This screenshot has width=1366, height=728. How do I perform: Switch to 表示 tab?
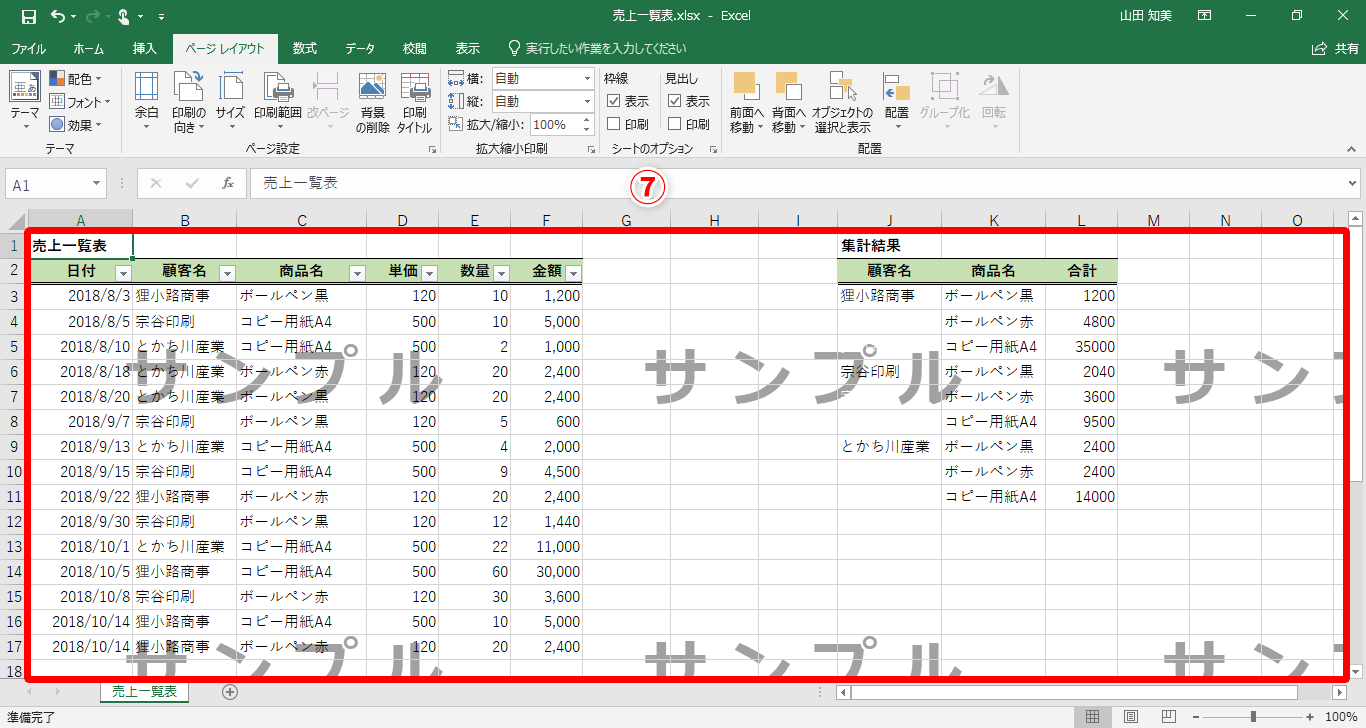tap(467, 48)
